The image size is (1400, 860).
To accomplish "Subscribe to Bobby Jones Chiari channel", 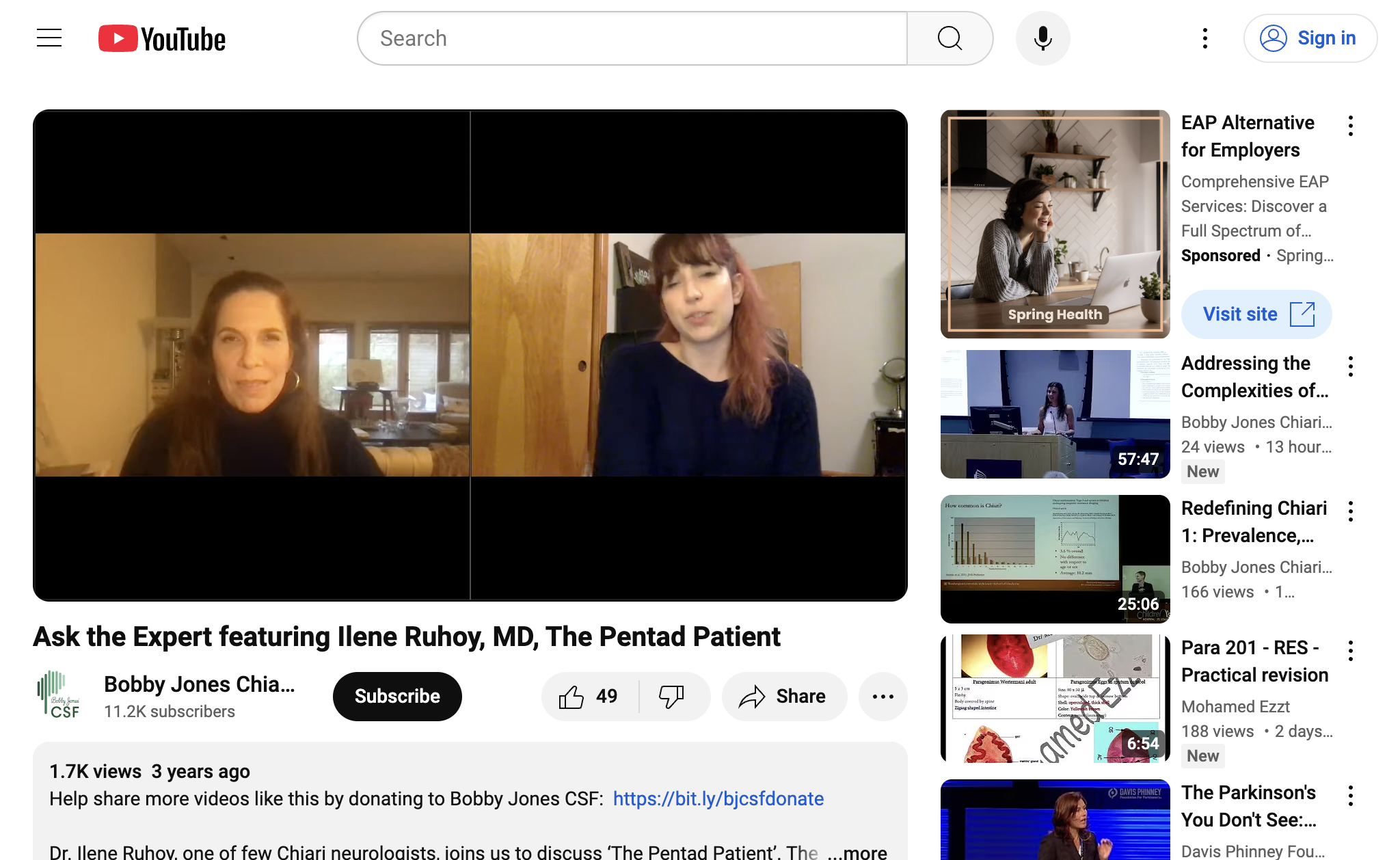I will [x=397, y=697].
